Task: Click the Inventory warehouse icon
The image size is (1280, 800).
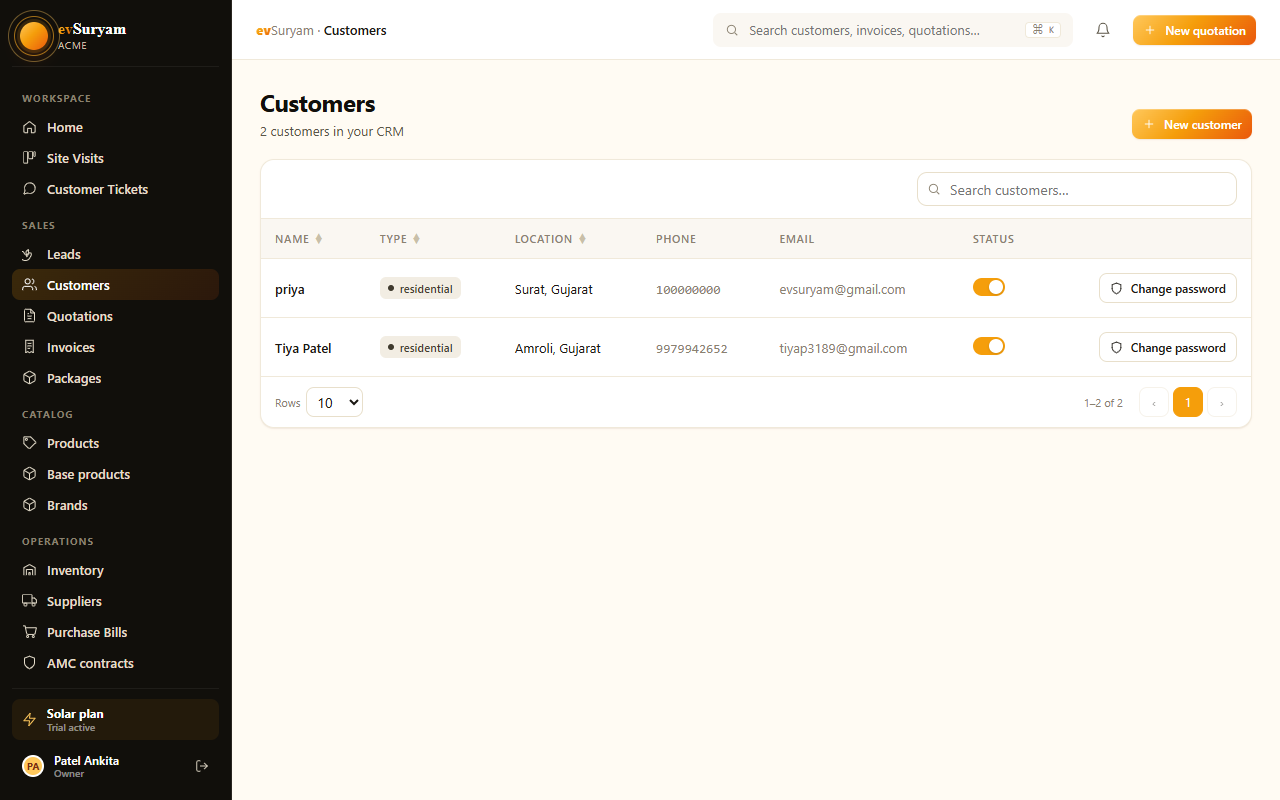Action: coord(30,570)
